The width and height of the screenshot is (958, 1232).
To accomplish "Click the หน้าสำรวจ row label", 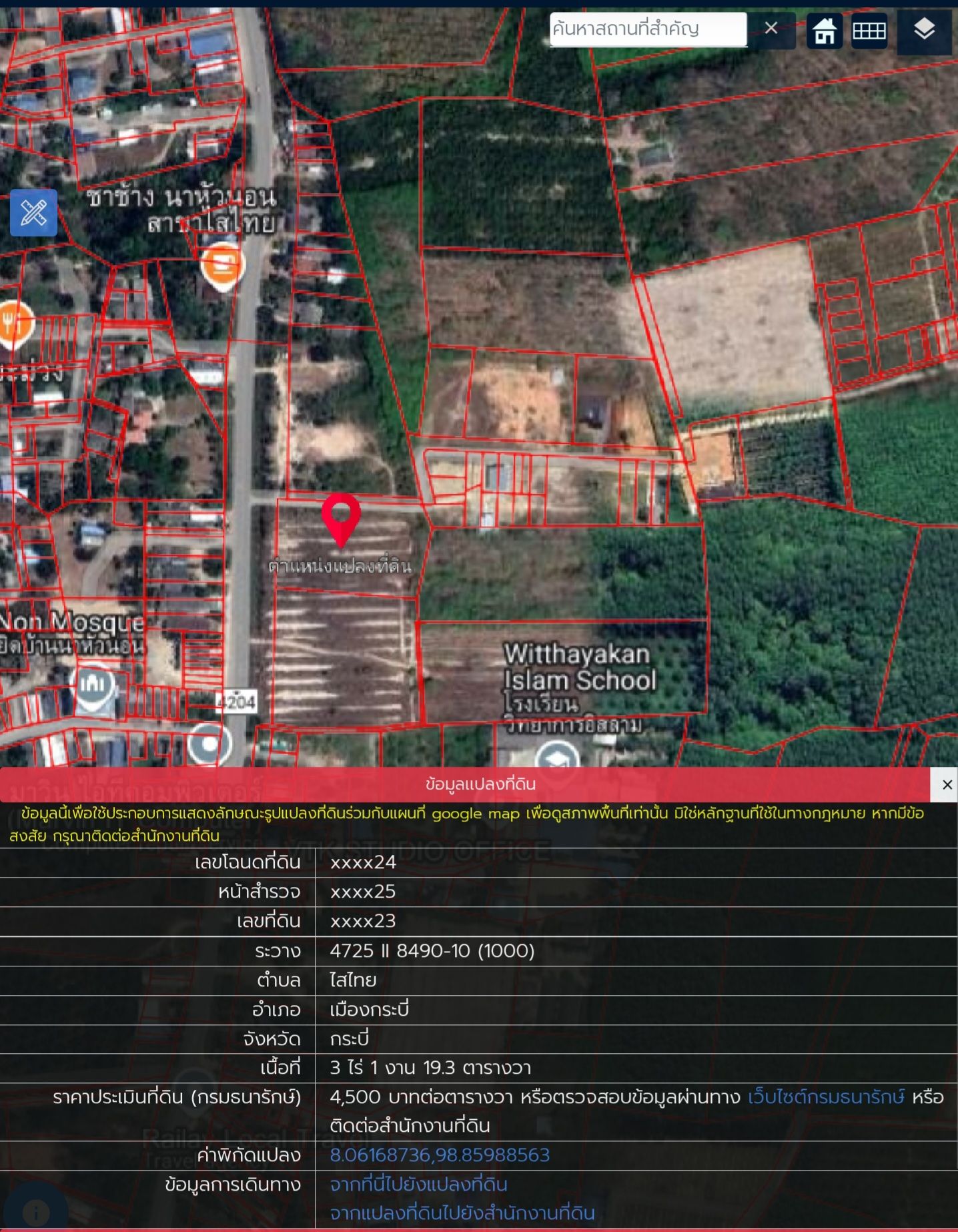I will click(260, 892).
